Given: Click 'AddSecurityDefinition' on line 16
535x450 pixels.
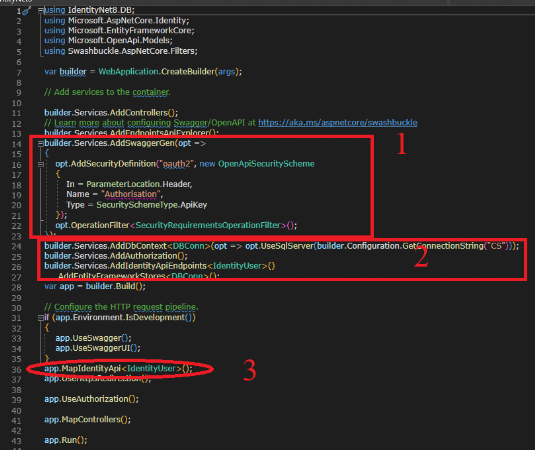Looking at the screenshot, I should (113, 164).
